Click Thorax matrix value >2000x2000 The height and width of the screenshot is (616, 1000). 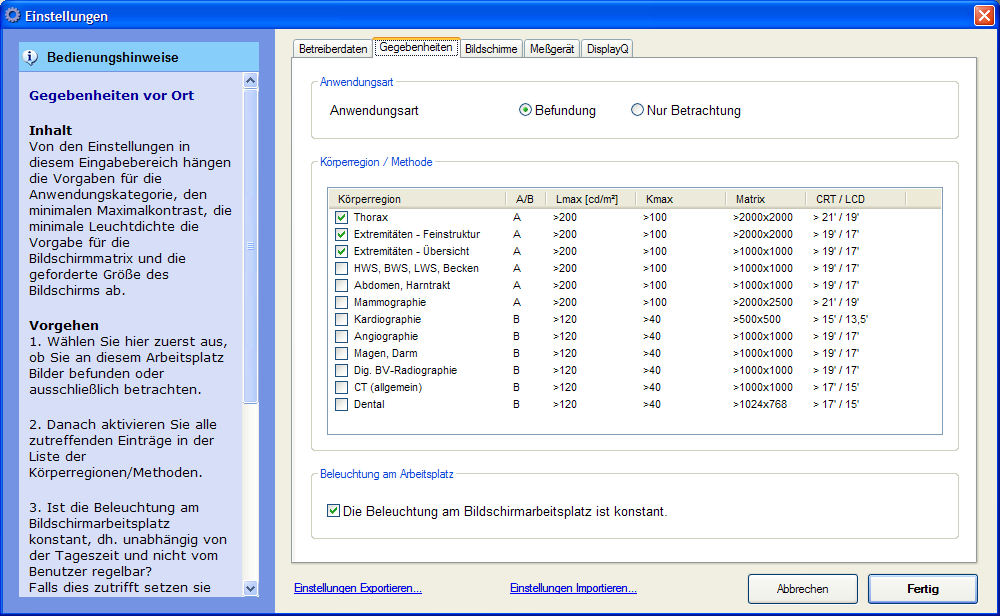pos(763,217)
